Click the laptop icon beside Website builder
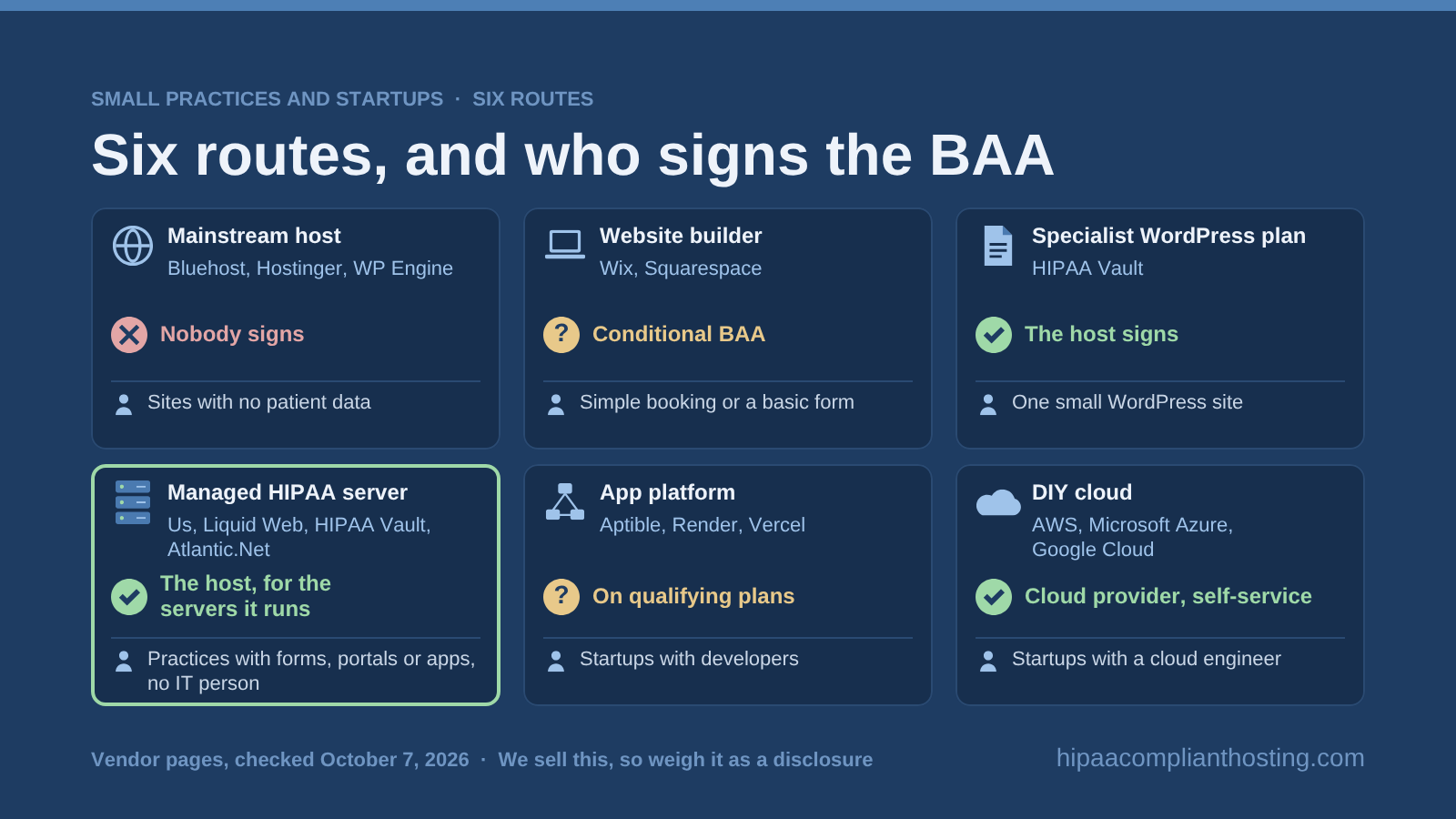Image resolution: width=1456 pixels, height=819 pixels. 565,245
